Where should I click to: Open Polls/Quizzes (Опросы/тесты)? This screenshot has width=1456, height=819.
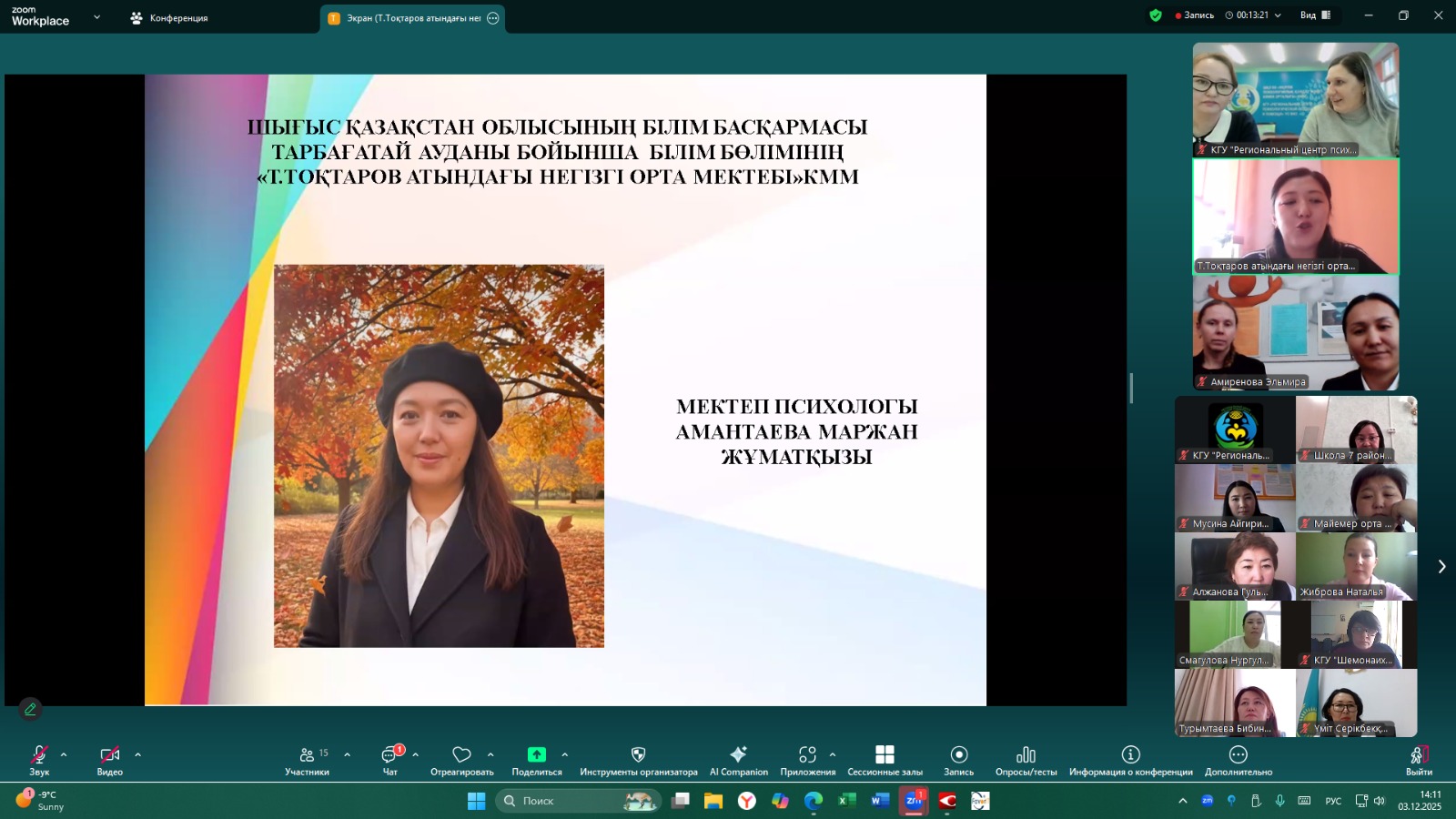[1026, 760]
